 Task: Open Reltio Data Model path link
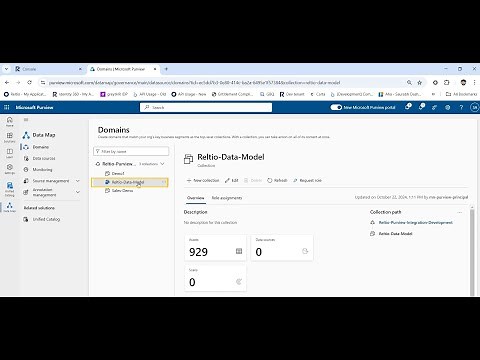click(395, 234)
